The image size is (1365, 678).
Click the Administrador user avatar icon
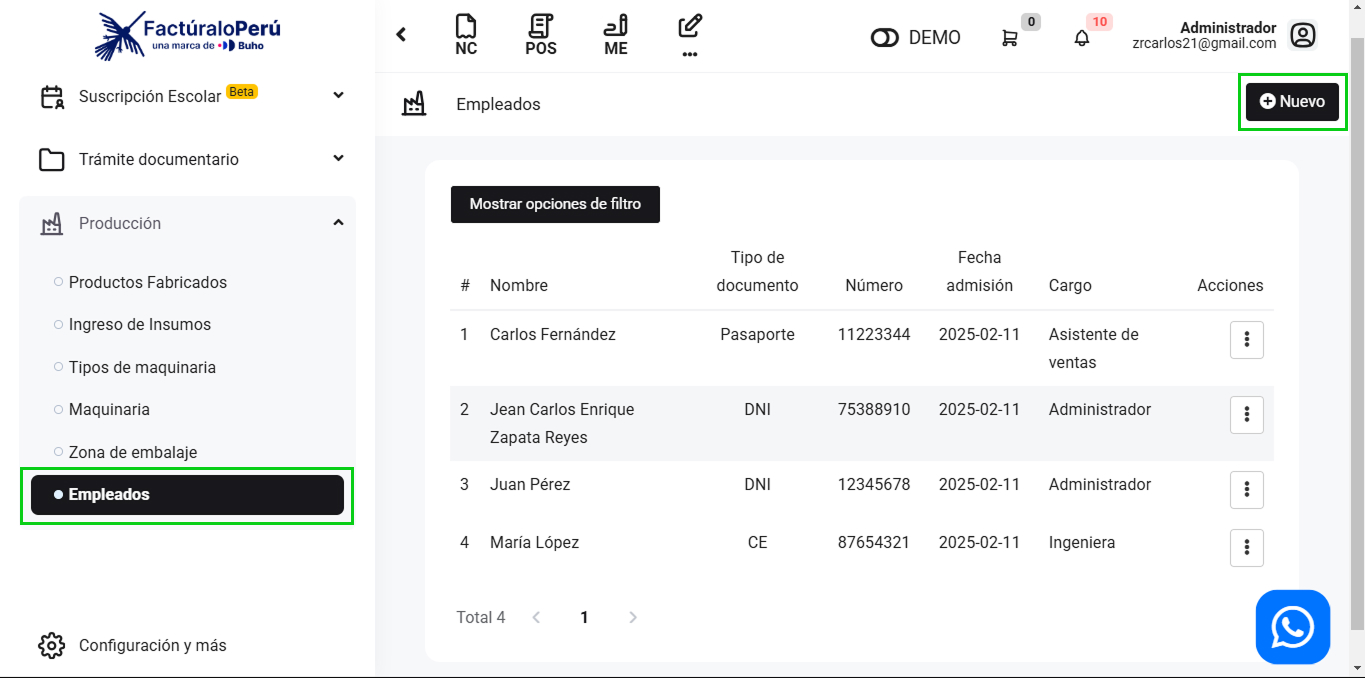pos(1302,36)
